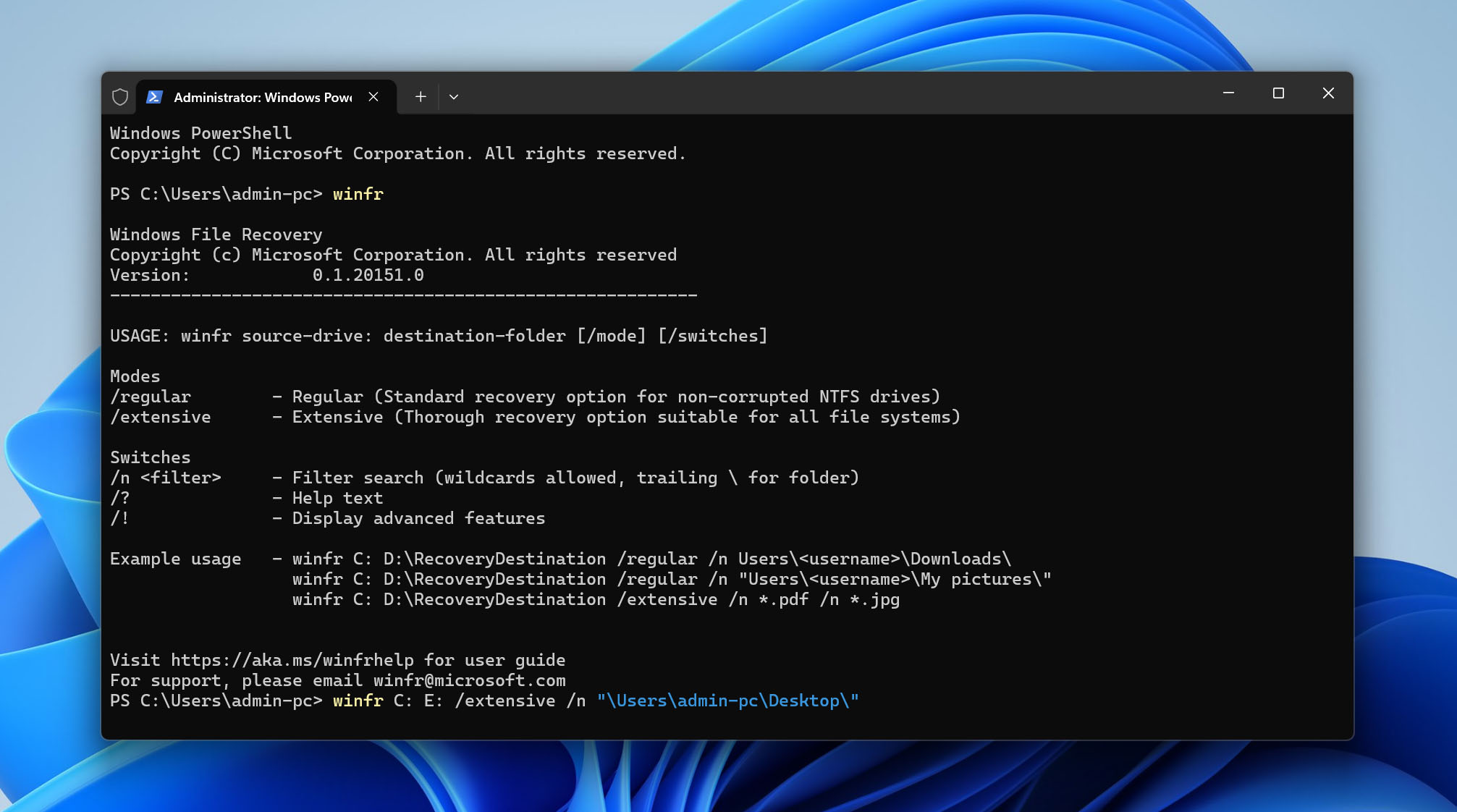The width and height of the screenshot is (1457, 812).
Task: Click the /n <filter> switch entry
Action: (x=484, y=478)
